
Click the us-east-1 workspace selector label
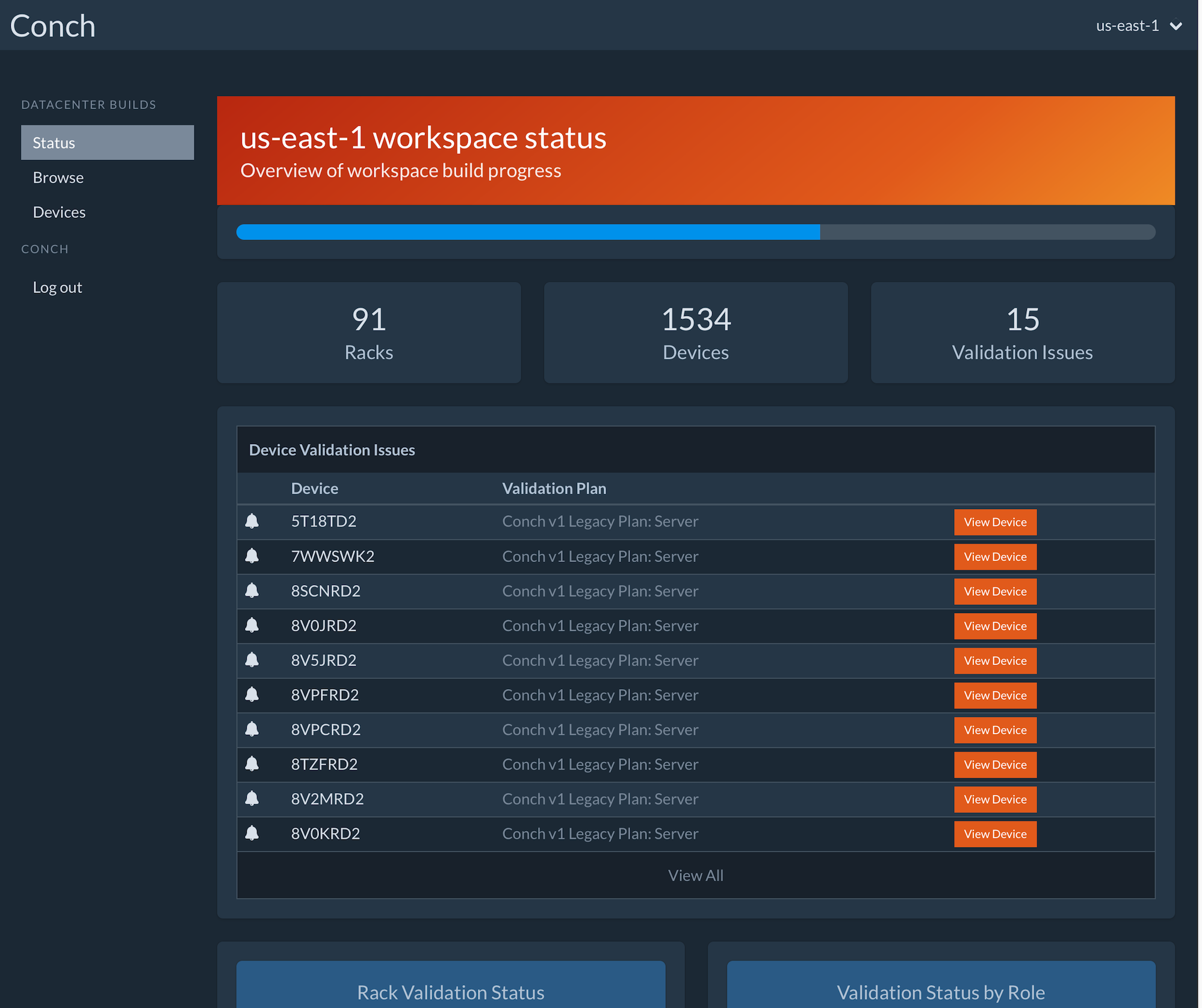[x=1127, y=26]
